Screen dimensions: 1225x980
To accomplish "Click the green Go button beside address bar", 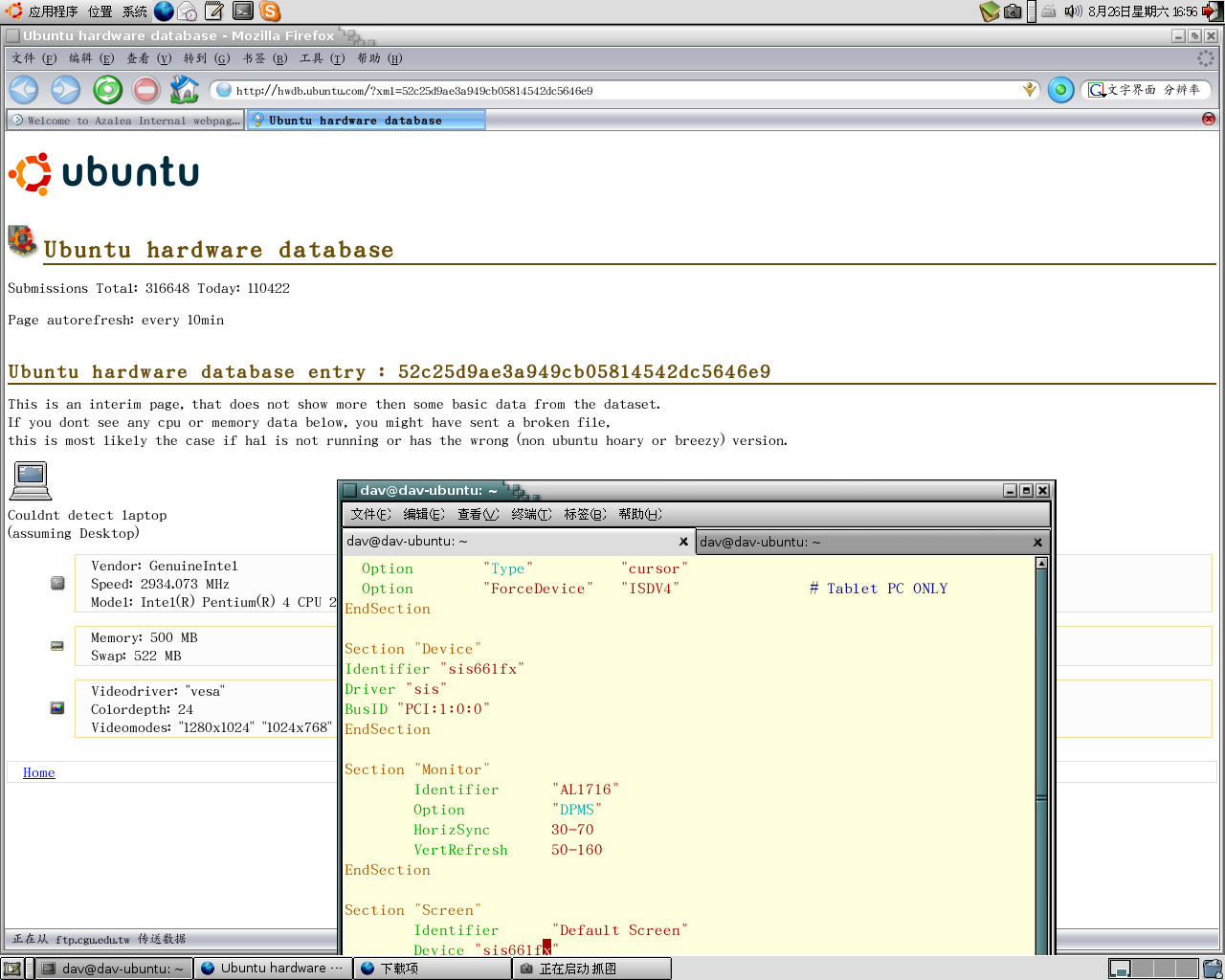I will (x=1060, y=90).
